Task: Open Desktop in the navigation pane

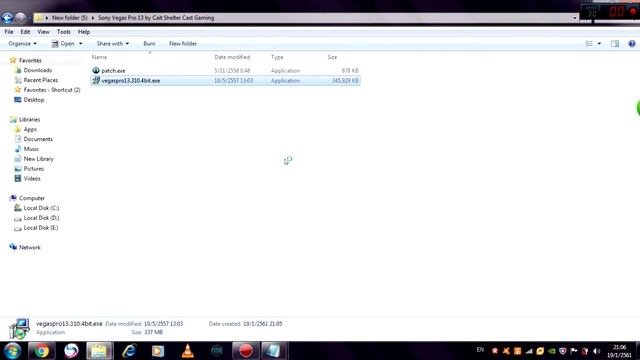Action: (33, 100)
